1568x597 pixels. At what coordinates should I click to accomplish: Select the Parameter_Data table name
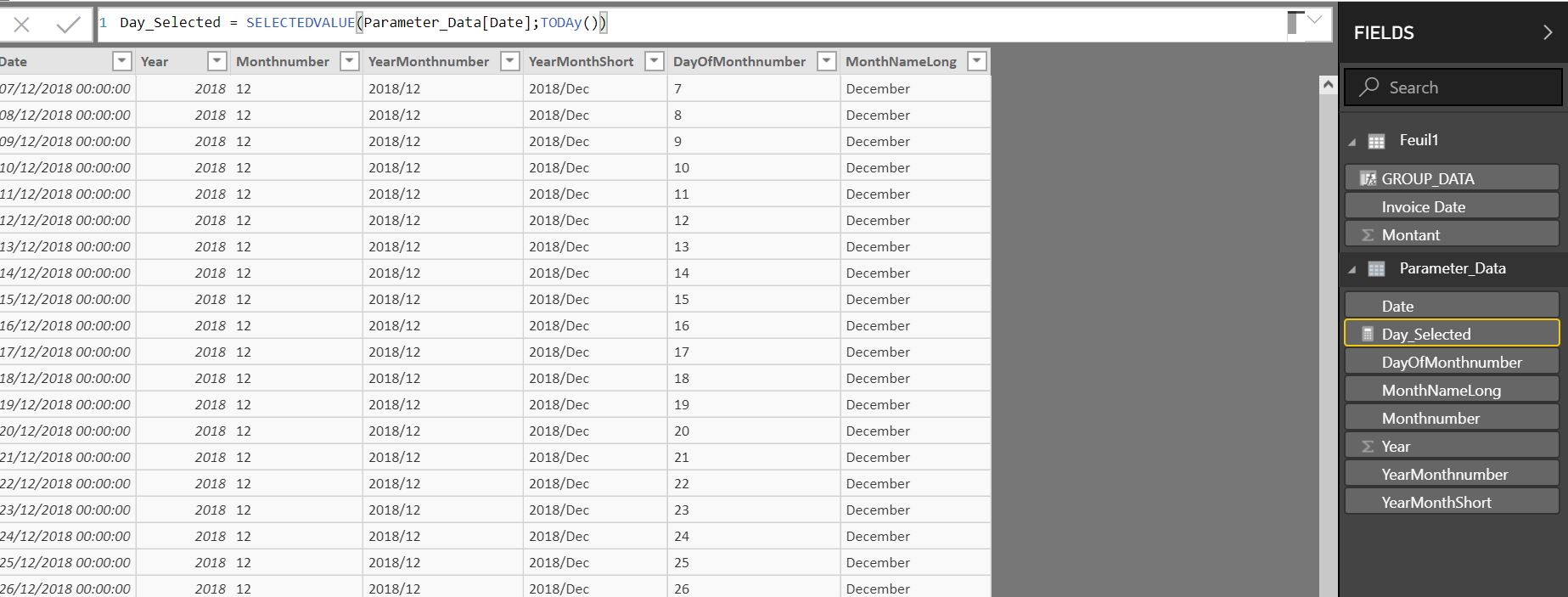point(1452,268)
